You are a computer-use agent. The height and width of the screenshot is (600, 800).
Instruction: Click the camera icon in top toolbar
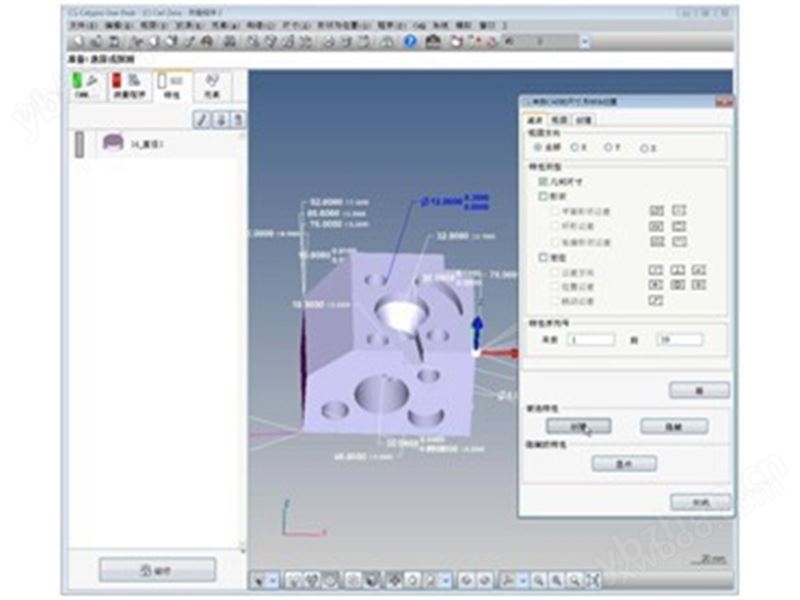click(433, 41)
